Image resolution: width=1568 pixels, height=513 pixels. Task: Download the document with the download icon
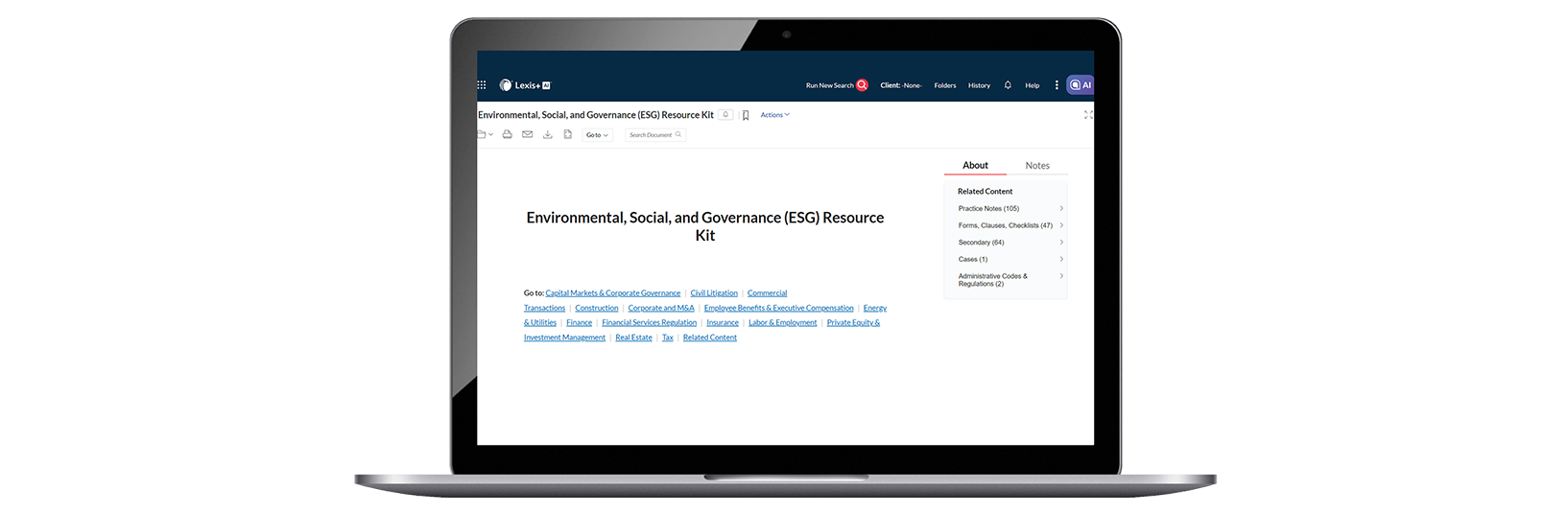[x=547, y=135]
